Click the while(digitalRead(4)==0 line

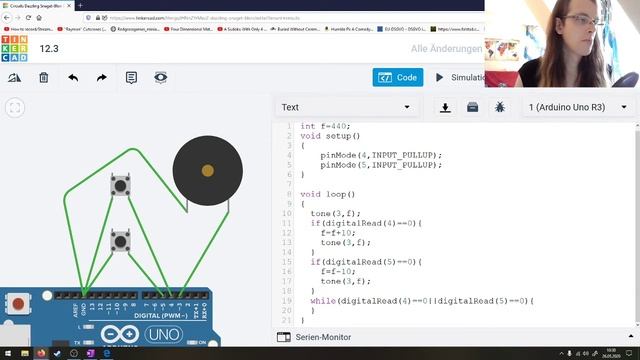[422, 301]
